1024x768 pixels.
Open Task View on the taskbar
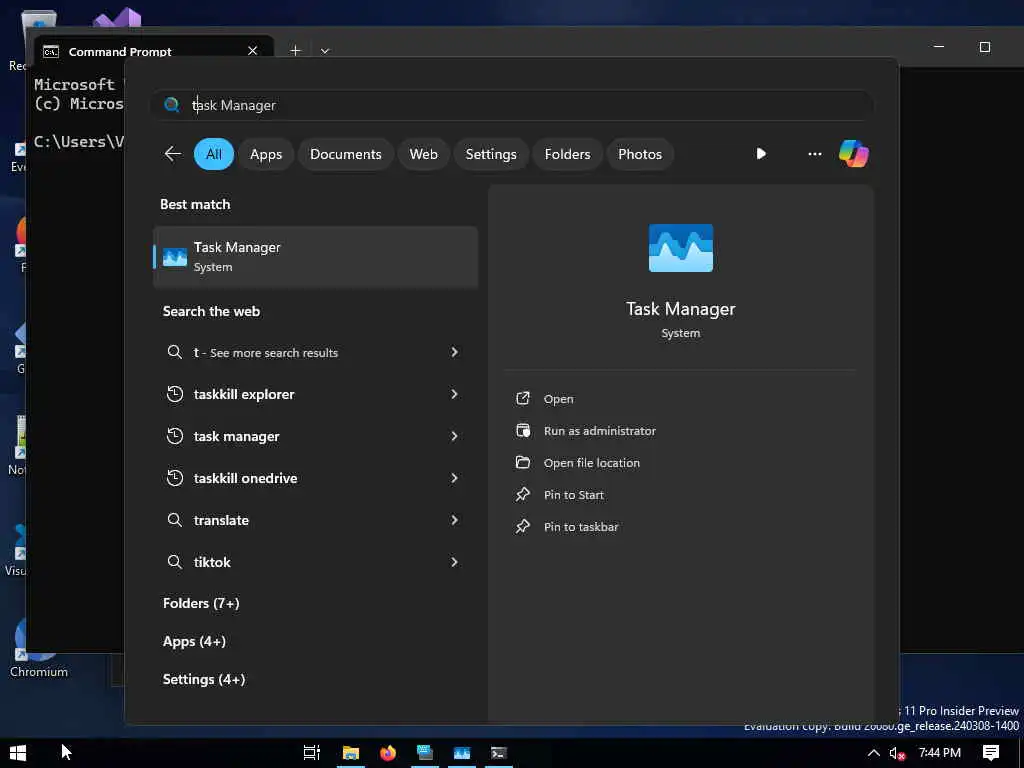click(x=312, y=753)
